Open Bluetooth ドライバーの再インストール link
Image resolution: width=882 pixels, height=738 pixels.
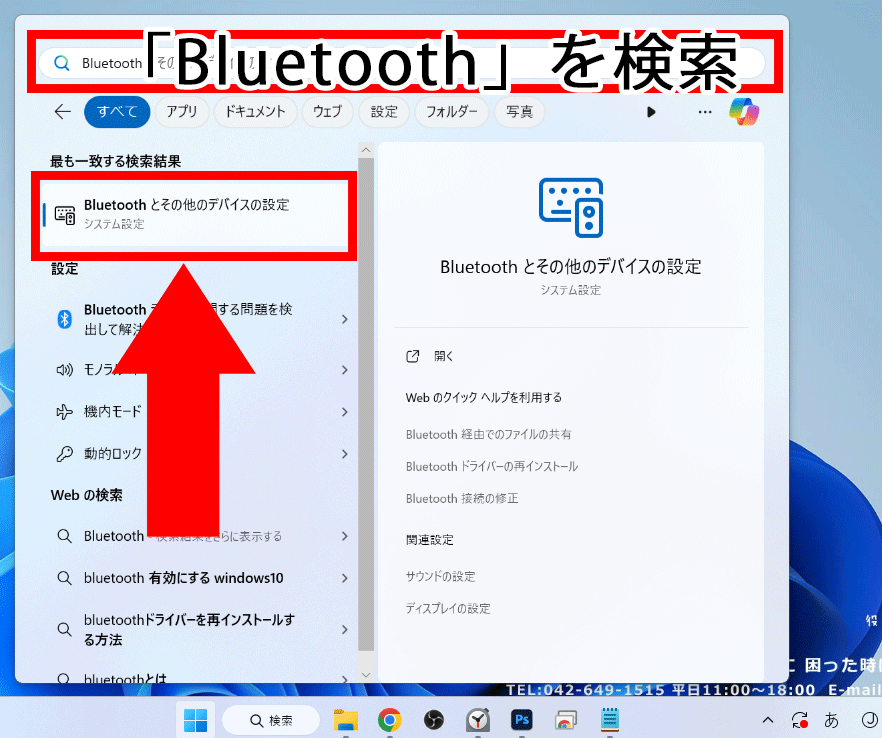[492, 466]
